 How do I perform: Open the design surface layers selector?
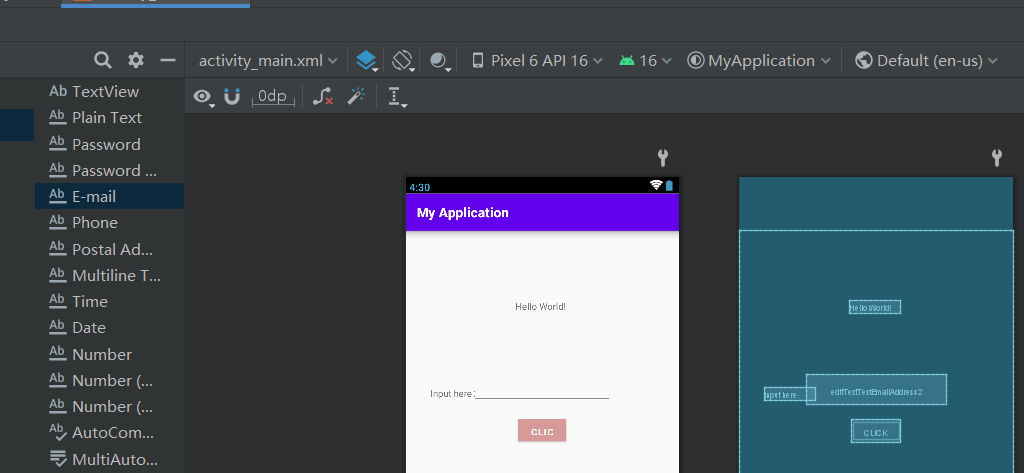click(367, 61)
